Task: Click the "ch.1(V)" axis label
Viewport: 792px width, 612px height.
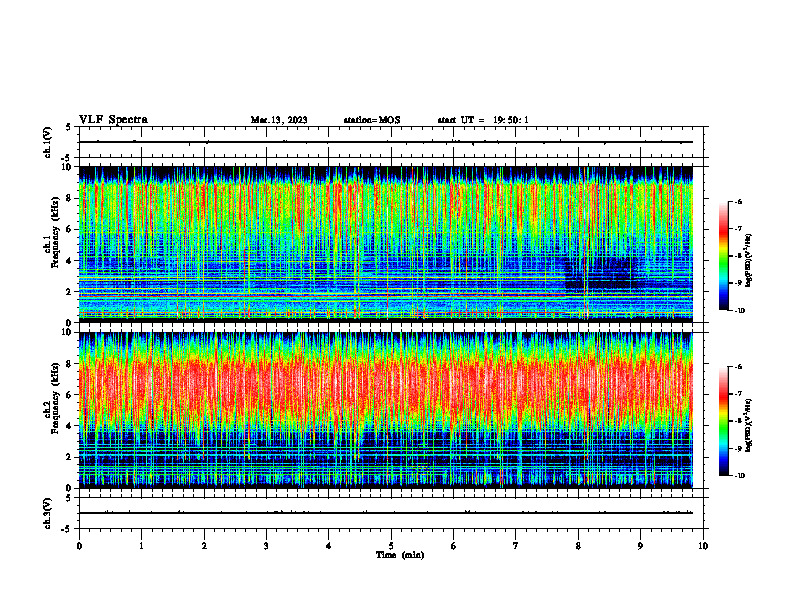Action: click(x=48, y=142)
